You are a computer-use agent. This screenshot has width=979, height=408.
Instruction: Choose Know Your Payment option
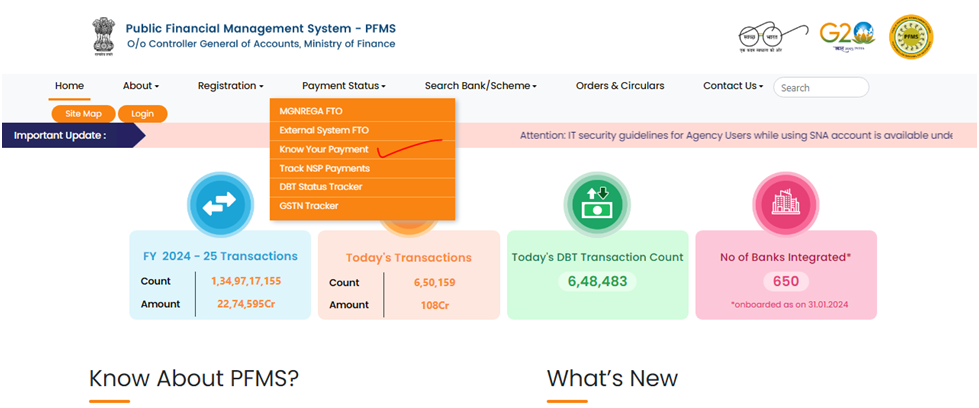pos(362,150)
